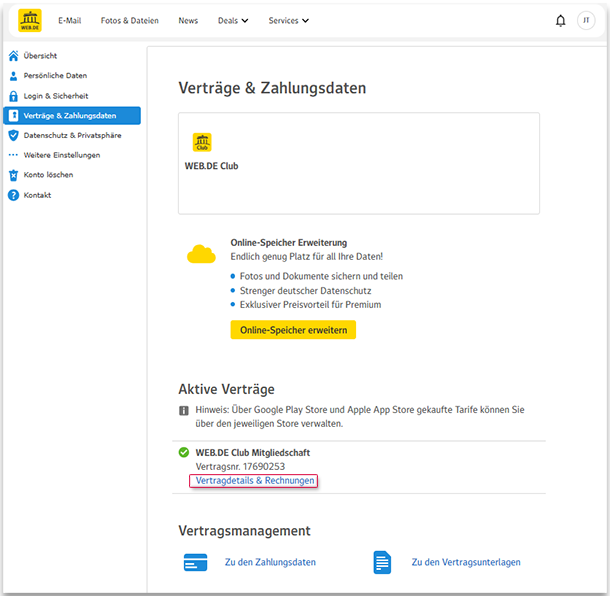The width and height of the screenshot is (610, 596).
Task: Click the Aktive Verträge heading
Action: click(x=226, y=389)
